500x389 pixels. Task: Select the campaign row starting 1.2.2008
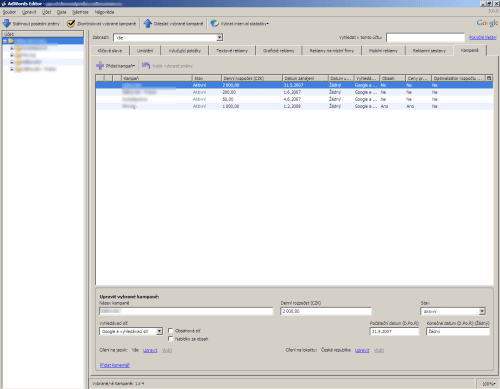coord(294,106)
